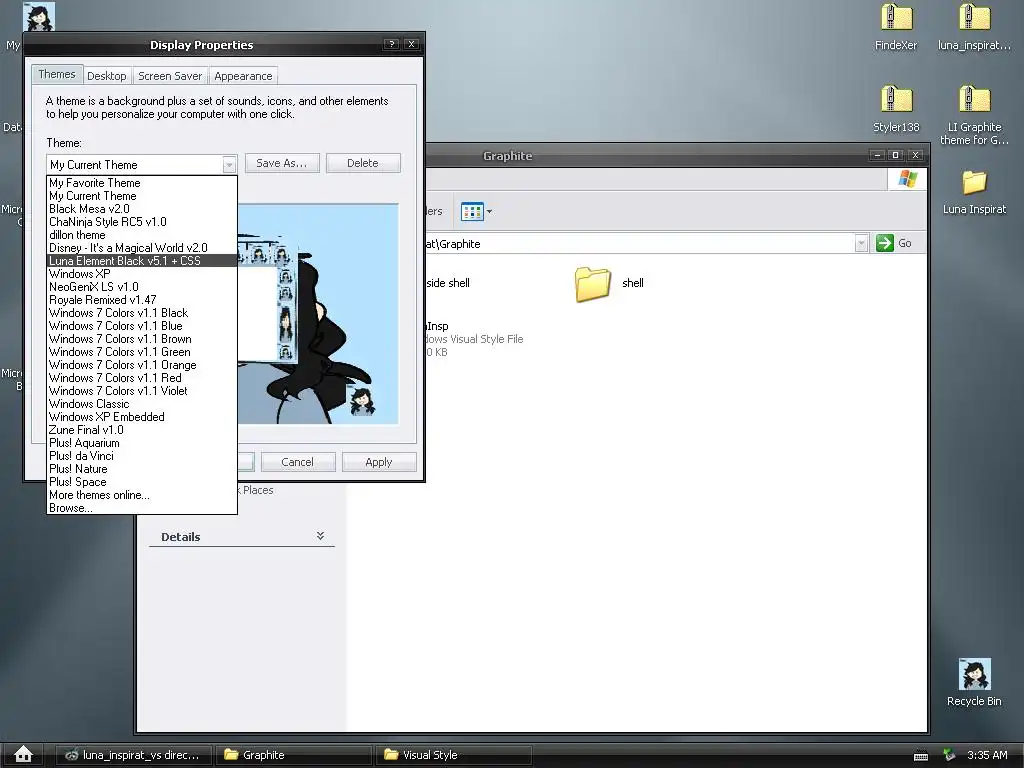Screen dimensions: 1024x768
Task: Choose Windows XP theme
Action: coord(142,274)
